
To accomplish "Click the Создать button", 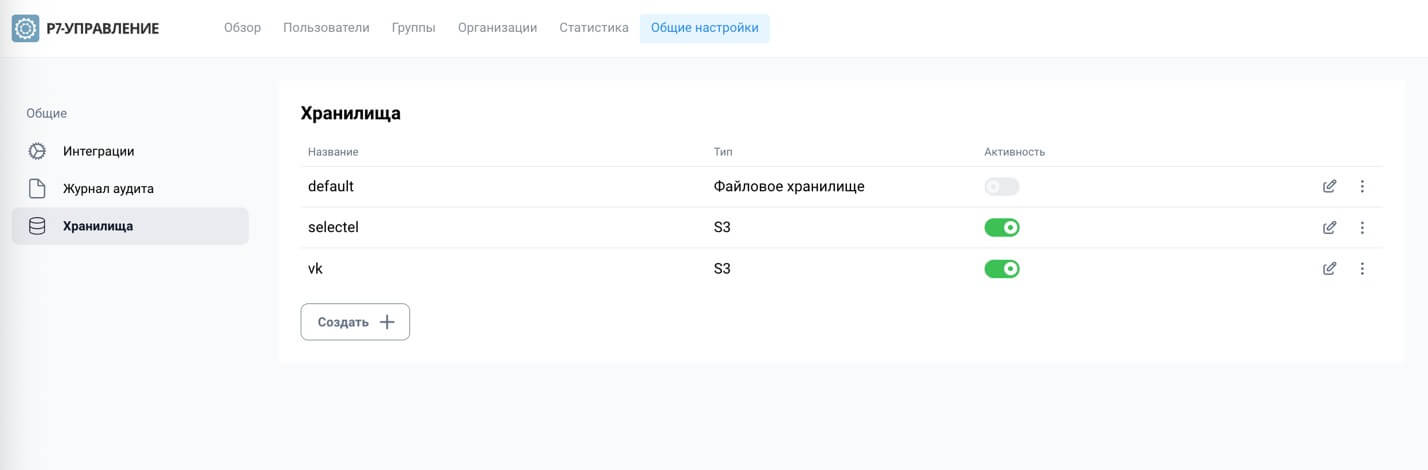I will [x=355, y=322].
